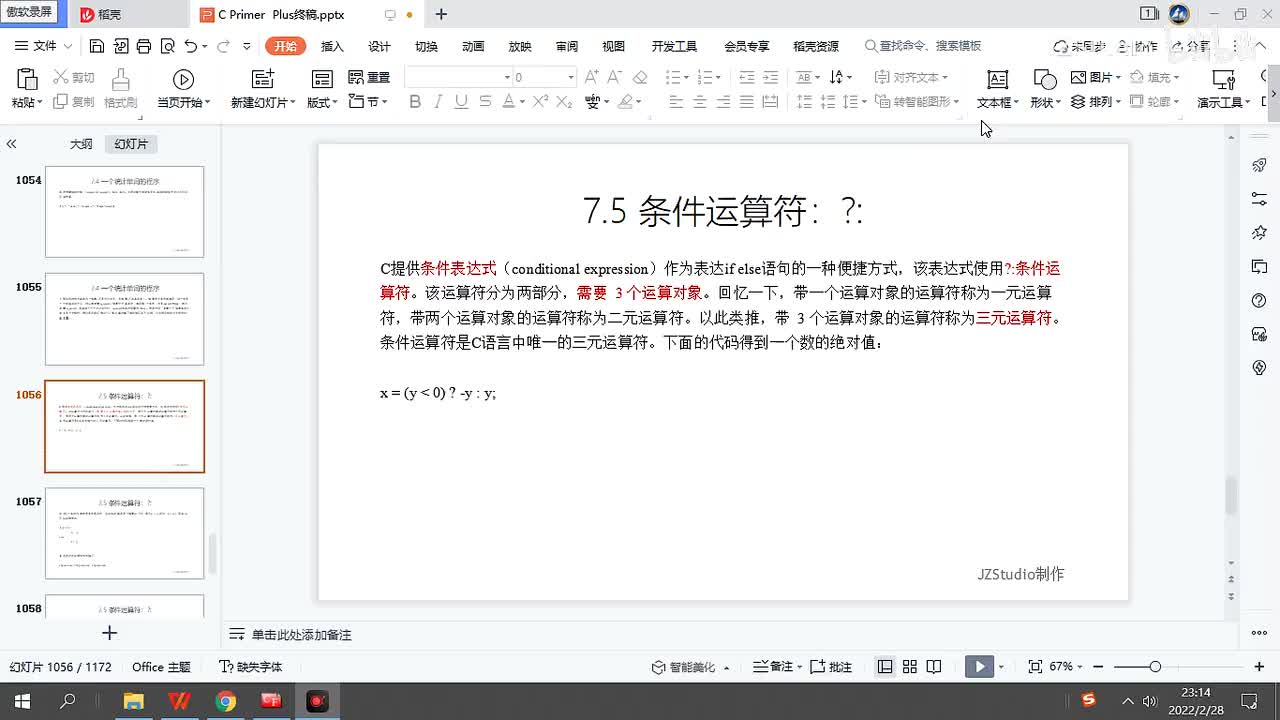Open 演示工具 presentation tools

coord(1223,88)
